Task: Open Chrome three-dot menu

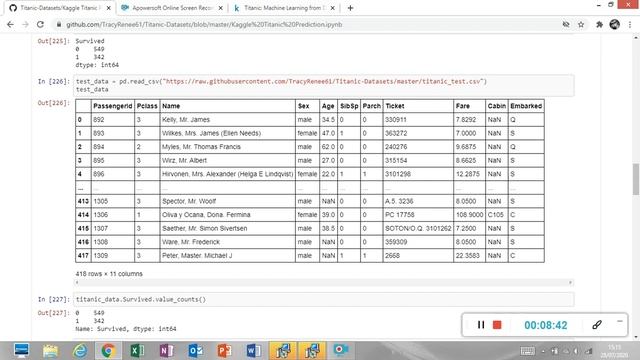Action: pos(630,24)
